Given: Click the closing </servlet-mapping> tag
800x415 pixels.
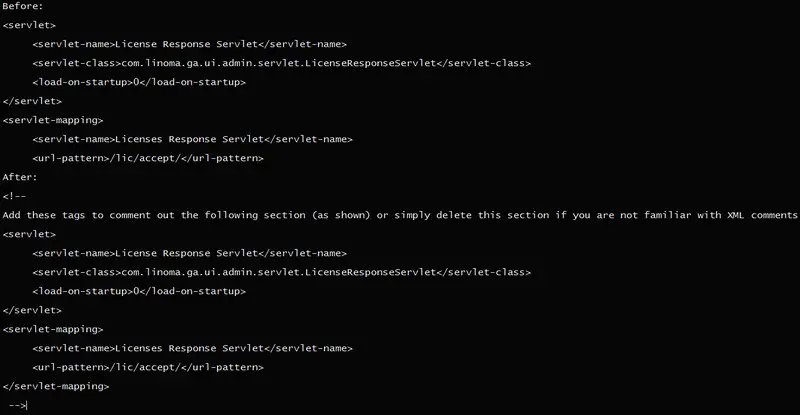Looking at the screenshot, I should [x=56, y=386].
